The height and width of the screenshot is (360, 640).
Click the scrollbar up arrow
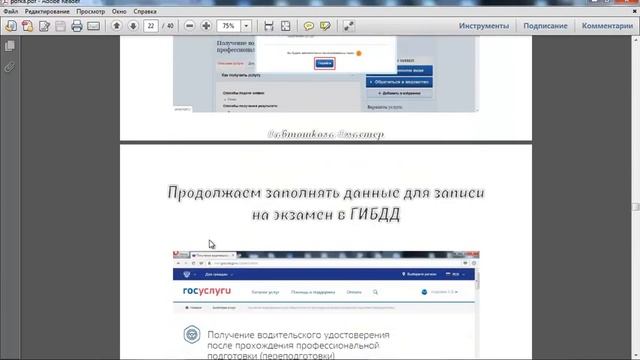[x=636, y=40]
